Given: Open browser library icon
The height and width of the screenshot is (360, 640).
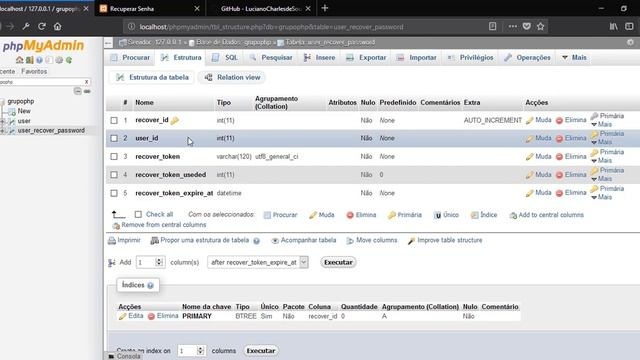Looking at the screenshot, I should pos(613,27).
